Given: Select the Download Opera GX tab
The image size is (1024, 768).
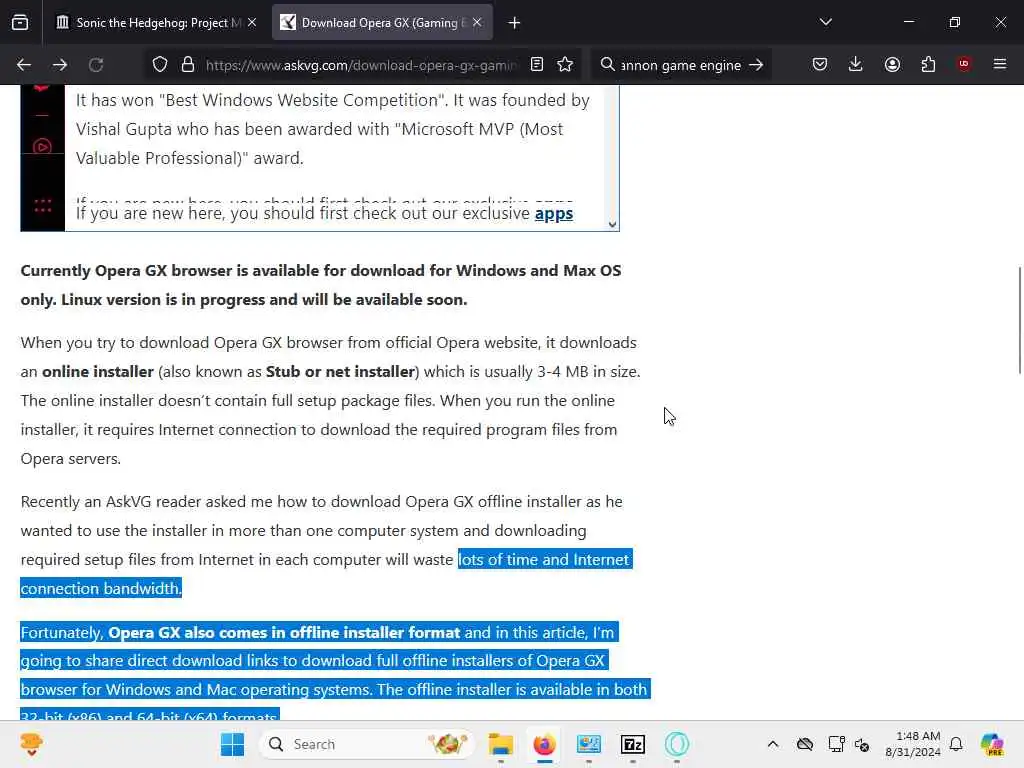Looking at the screenshot, I should click(x=382, y=23).
